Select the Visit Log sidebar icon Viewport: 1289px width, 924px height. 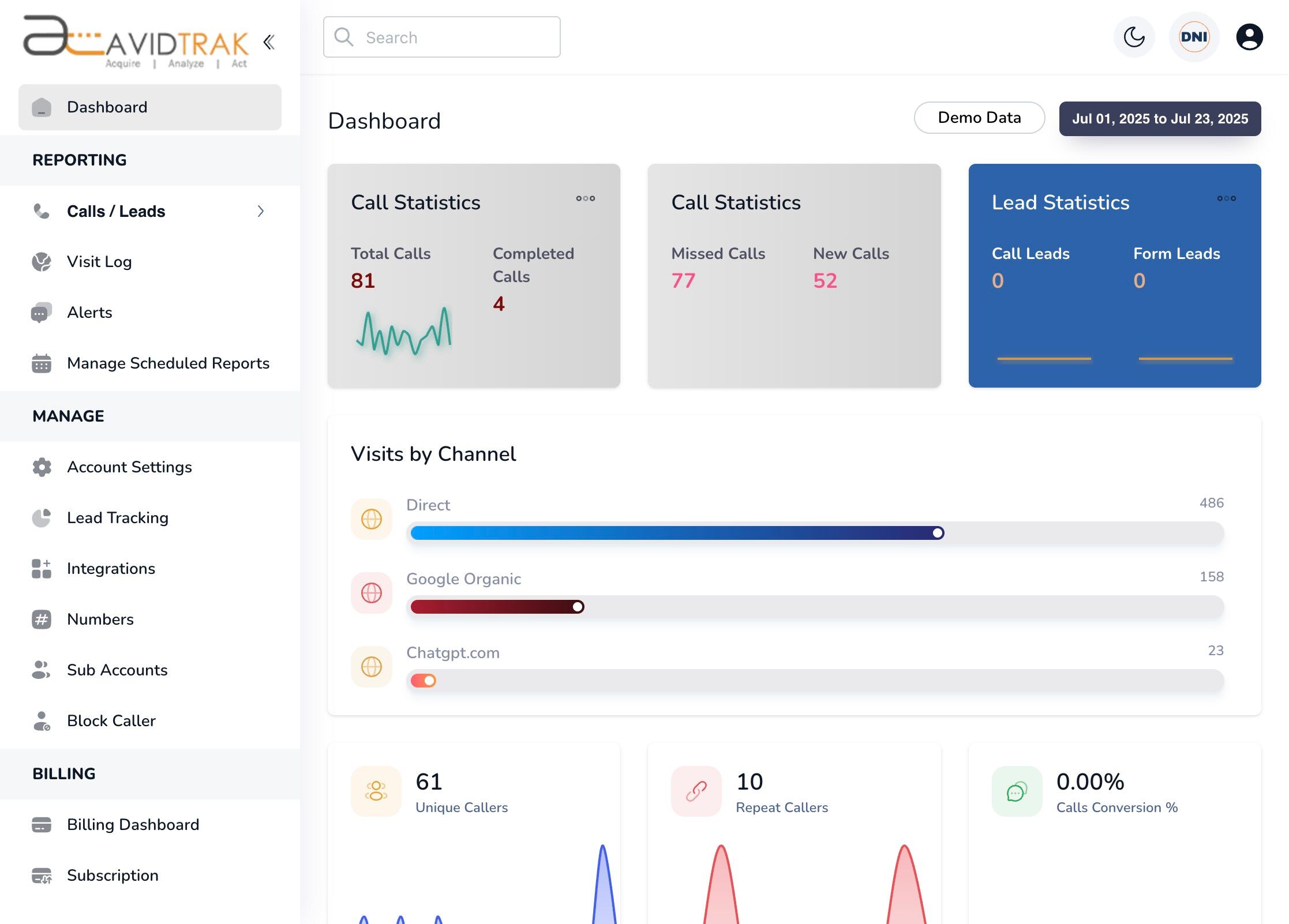click(x=41, y=261)
